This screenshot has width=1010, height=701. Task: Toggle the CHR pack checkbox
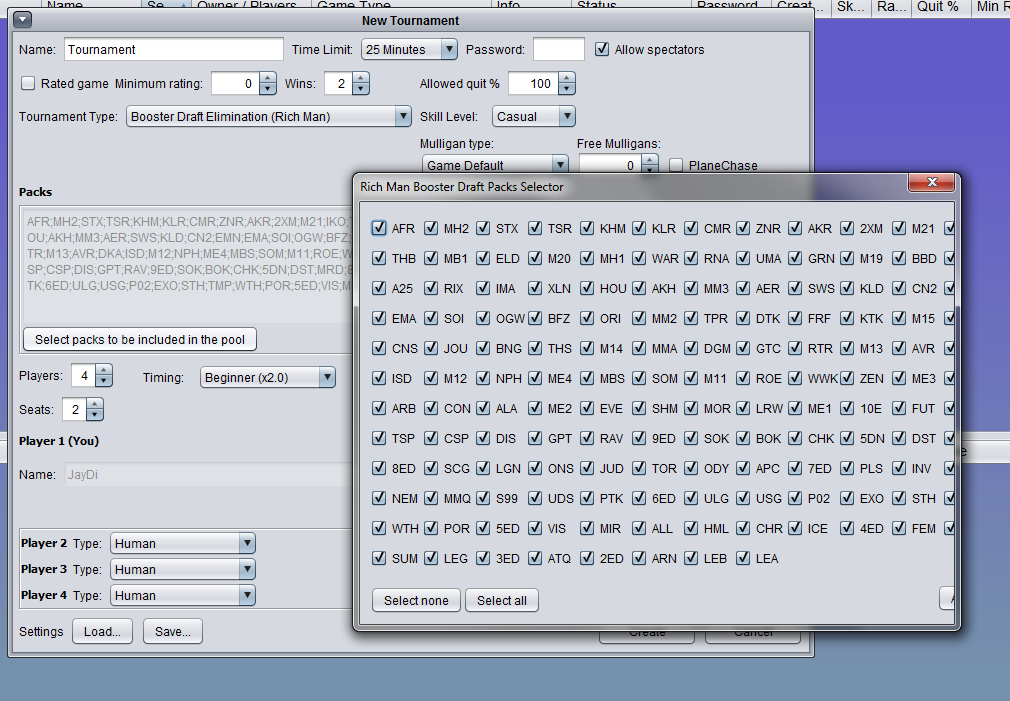pos(743,528)
